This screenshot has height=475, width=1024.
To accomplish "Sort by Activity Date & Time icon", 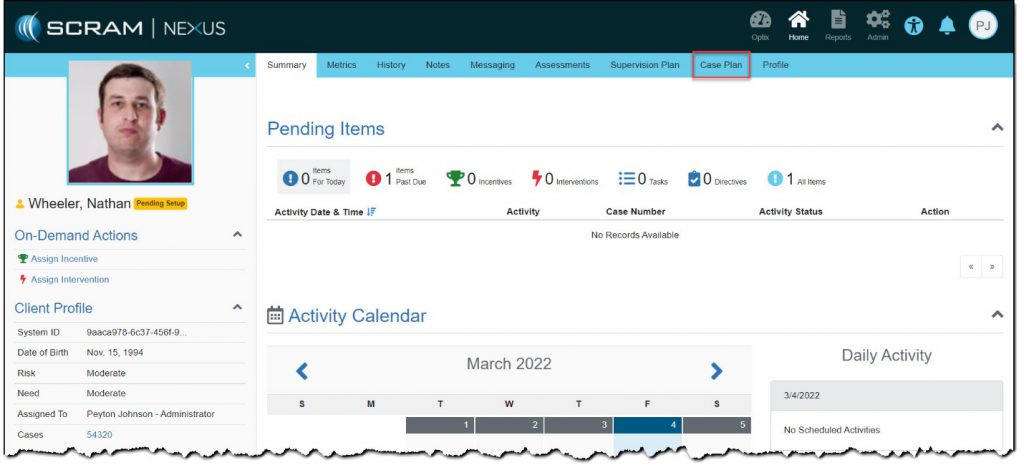I will (x=372, y=212).
